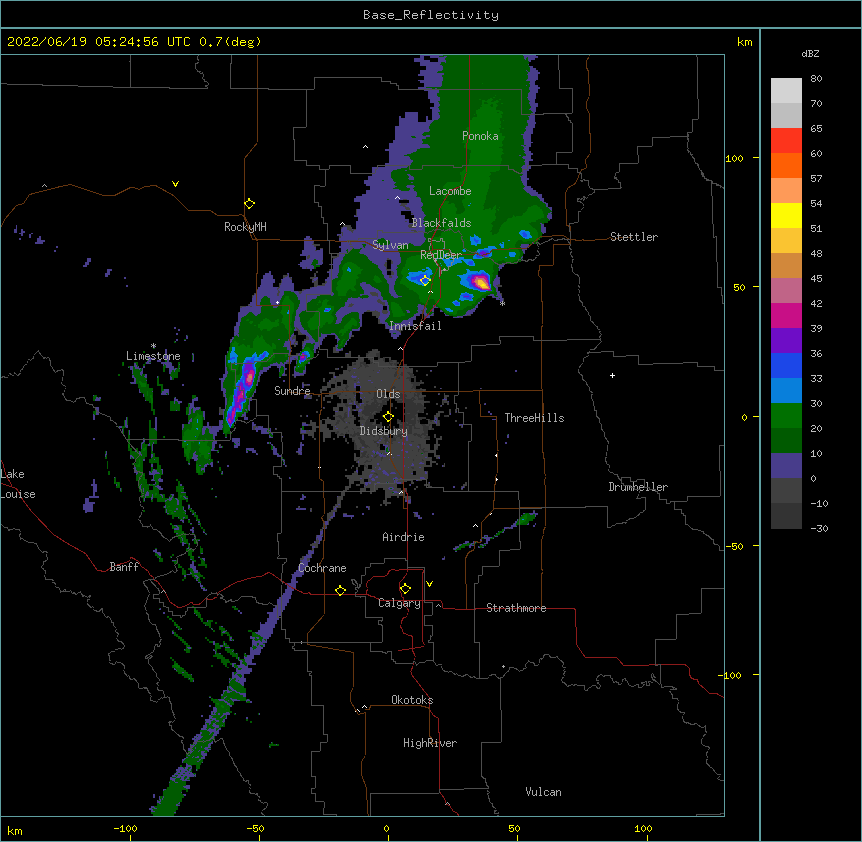Click the yellow diamond marker at RedDeer
862x842 pixels.
[425, 280]
